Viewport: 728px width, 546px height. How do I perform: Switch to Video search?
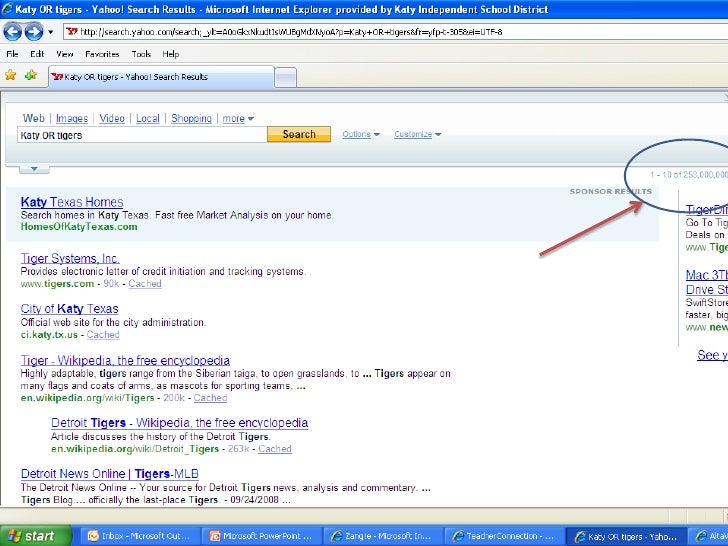point(112,118)
